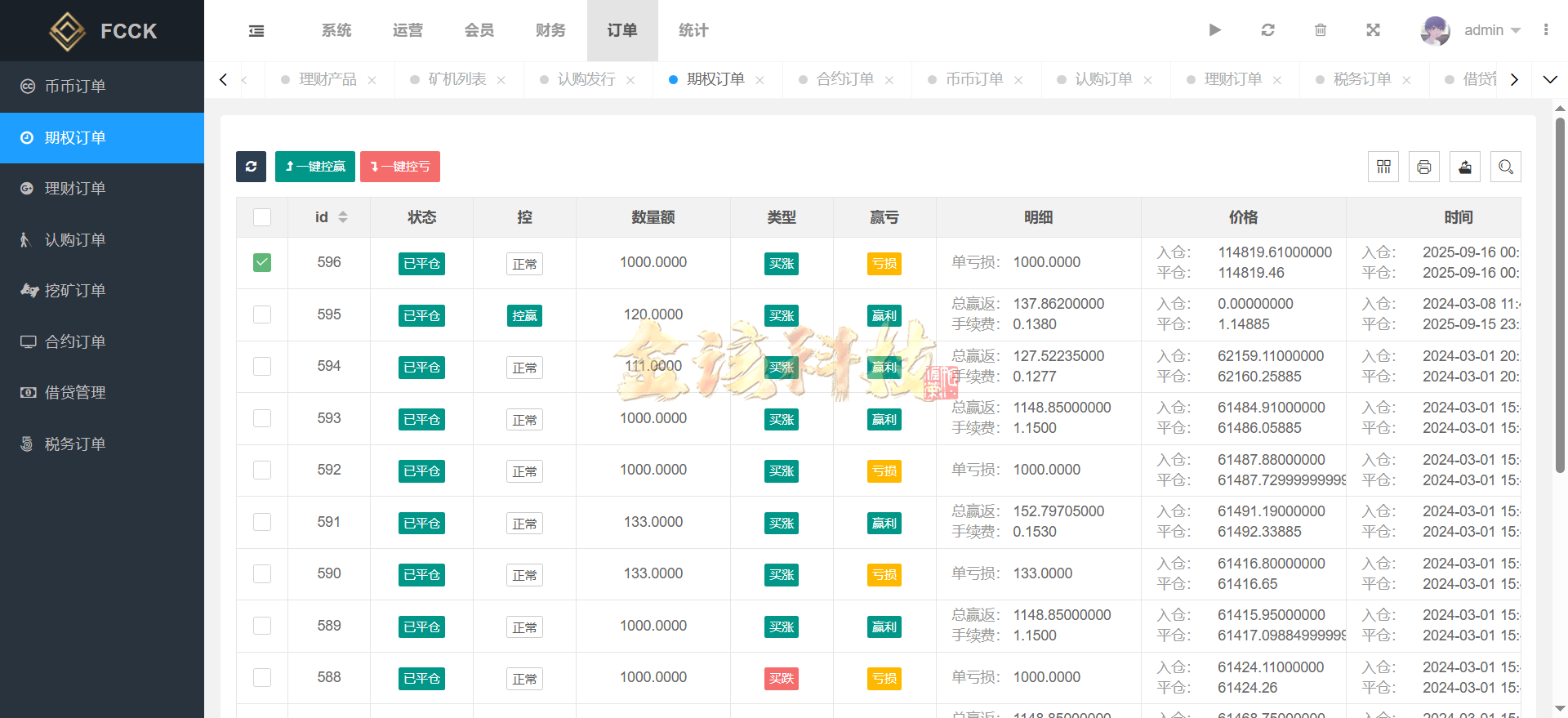The height and width of the screenshot is (718, 1568).
Task: Click the 正常 tag on order 596
Action: [524, 264]
